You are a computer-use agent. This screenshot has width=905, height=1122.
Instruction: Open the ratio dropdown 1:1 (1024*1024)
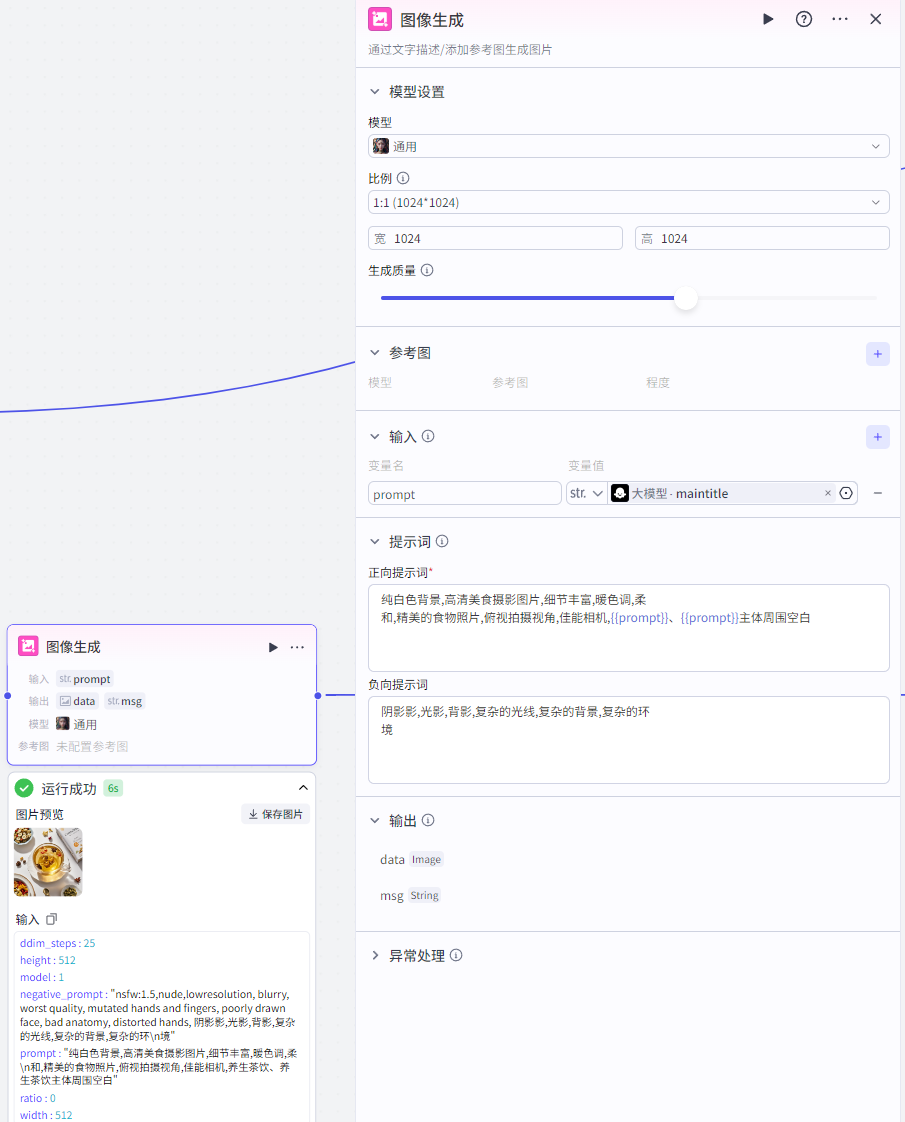[x=628, y=203]
